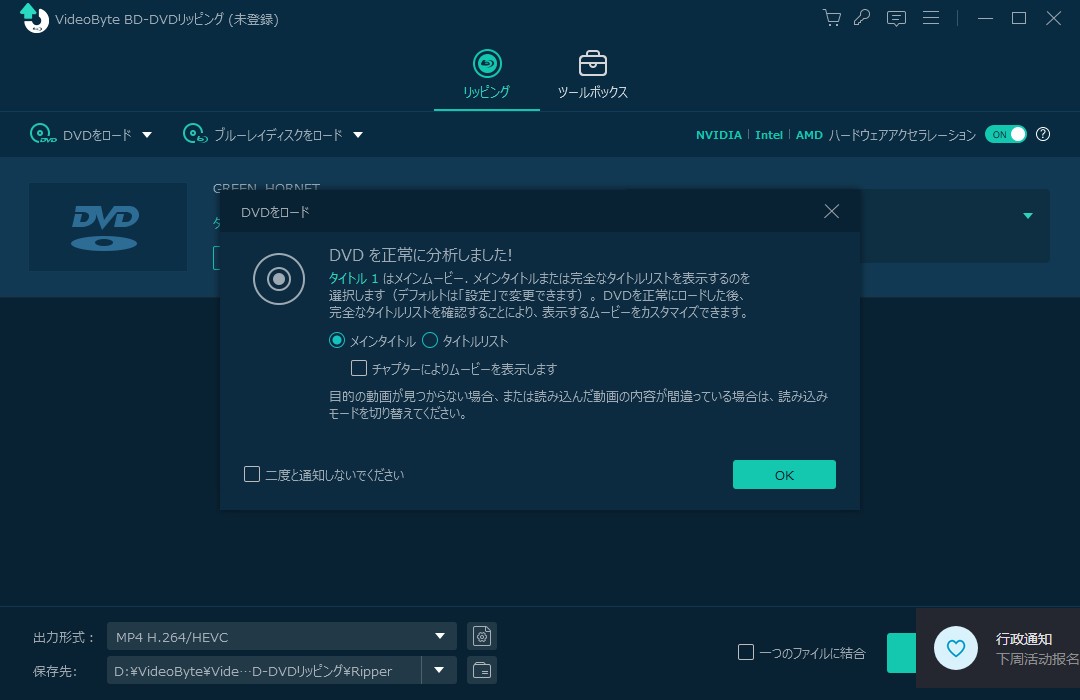Click the feedback message icon

pyautogui.click(x=896, y=18)
